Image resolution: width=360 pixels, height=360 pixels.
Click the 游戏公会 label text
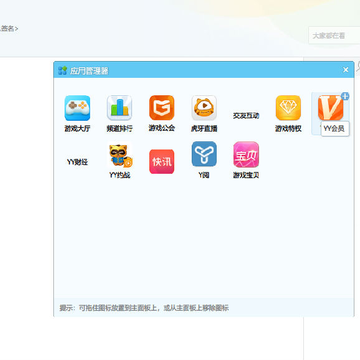pos(162,128)
